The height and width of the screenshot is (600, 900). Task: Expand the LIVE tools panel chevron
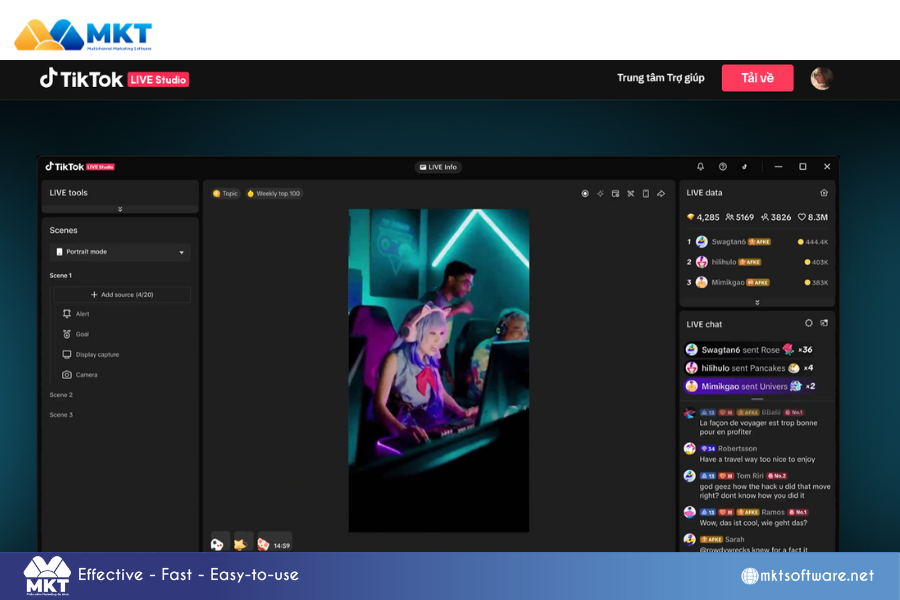coord(120,209)
